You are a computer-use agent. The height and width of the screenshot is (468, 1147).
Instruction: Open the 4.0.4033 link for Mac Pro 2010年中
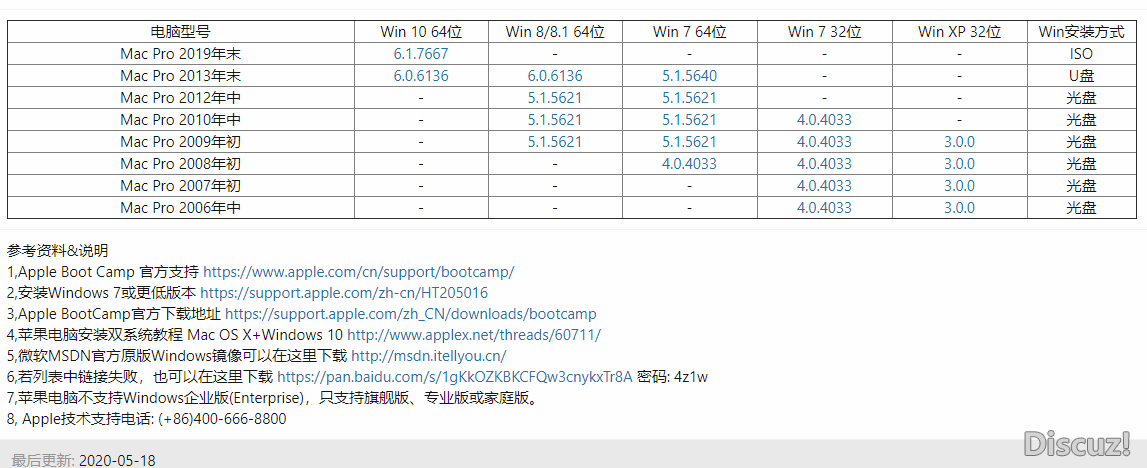824,120
